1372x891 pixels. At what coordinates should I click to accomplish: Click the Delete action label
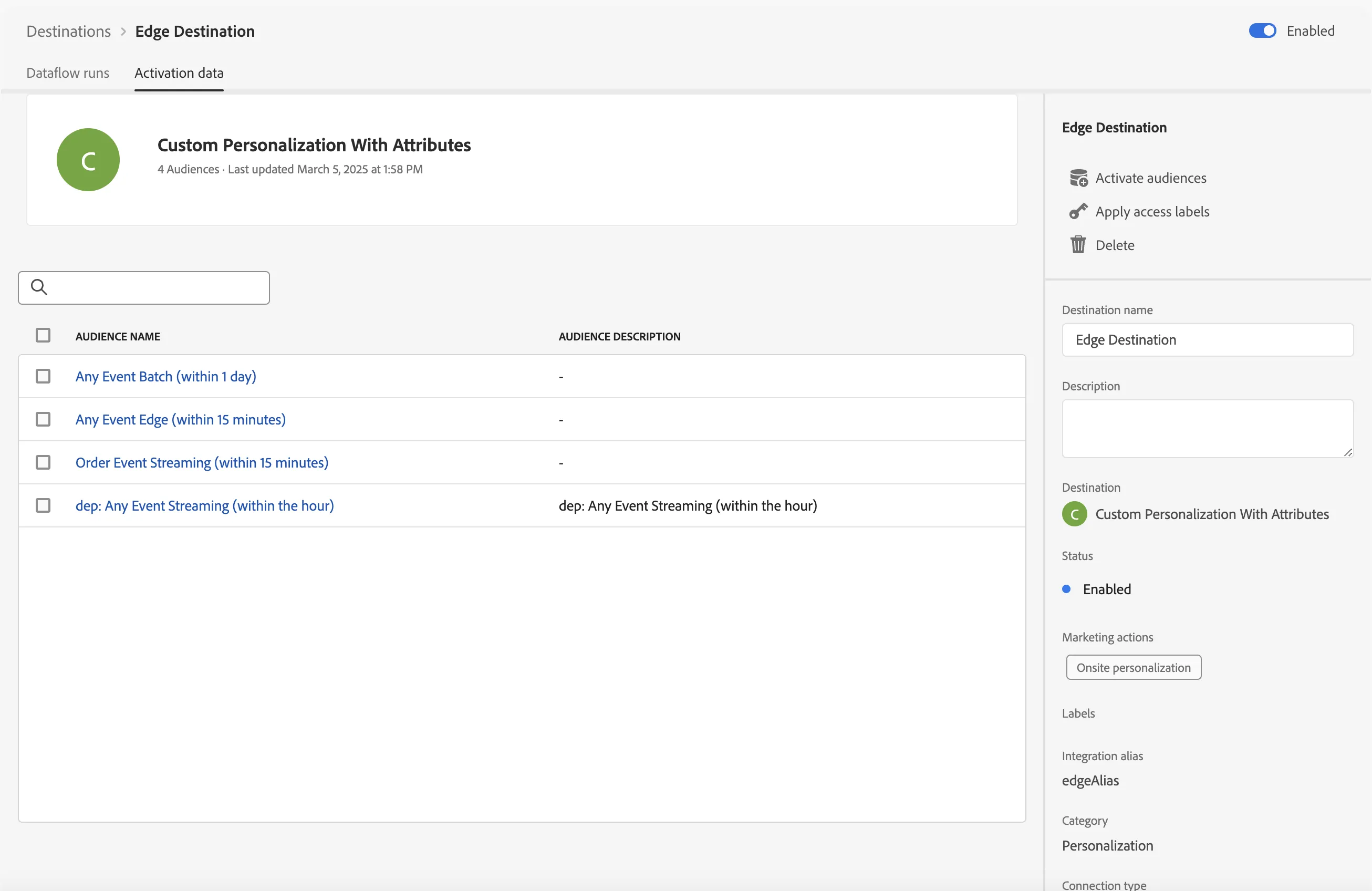(1115, 245)
